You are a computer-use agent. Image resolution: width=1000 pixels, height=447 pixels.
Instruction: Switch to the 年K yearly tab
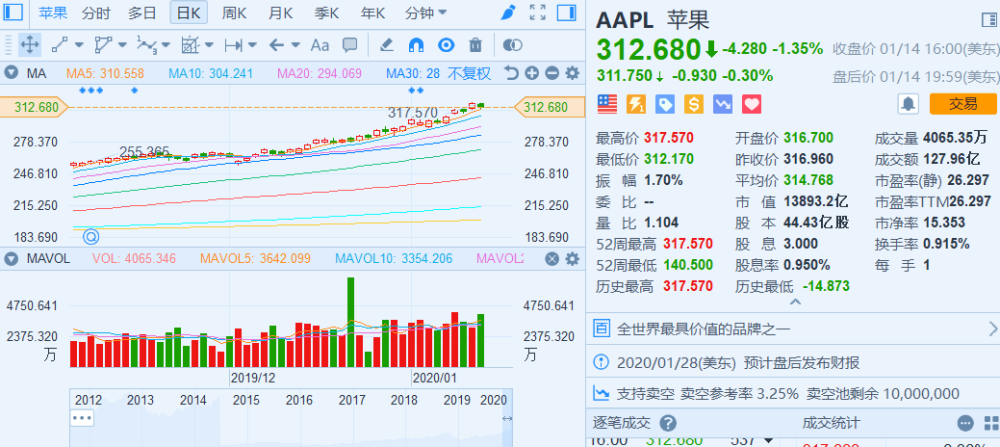point(372,13)
